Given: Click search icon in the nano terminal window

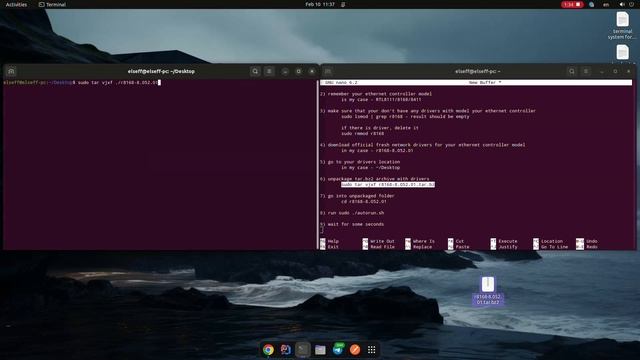Looking at the screenshot, I should 571,71.
